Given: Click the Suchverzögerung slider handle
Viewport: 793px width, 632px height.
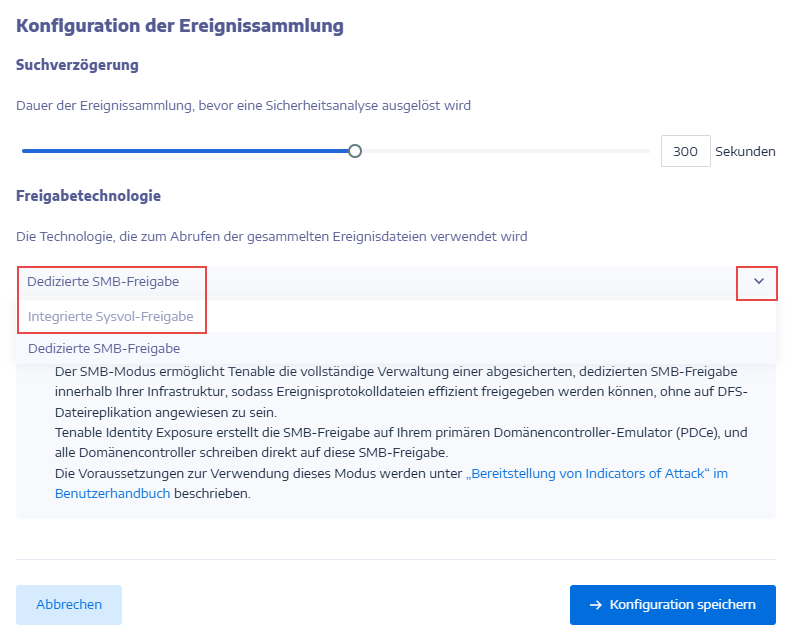Looking at the screenshot, I should point(354,151).
